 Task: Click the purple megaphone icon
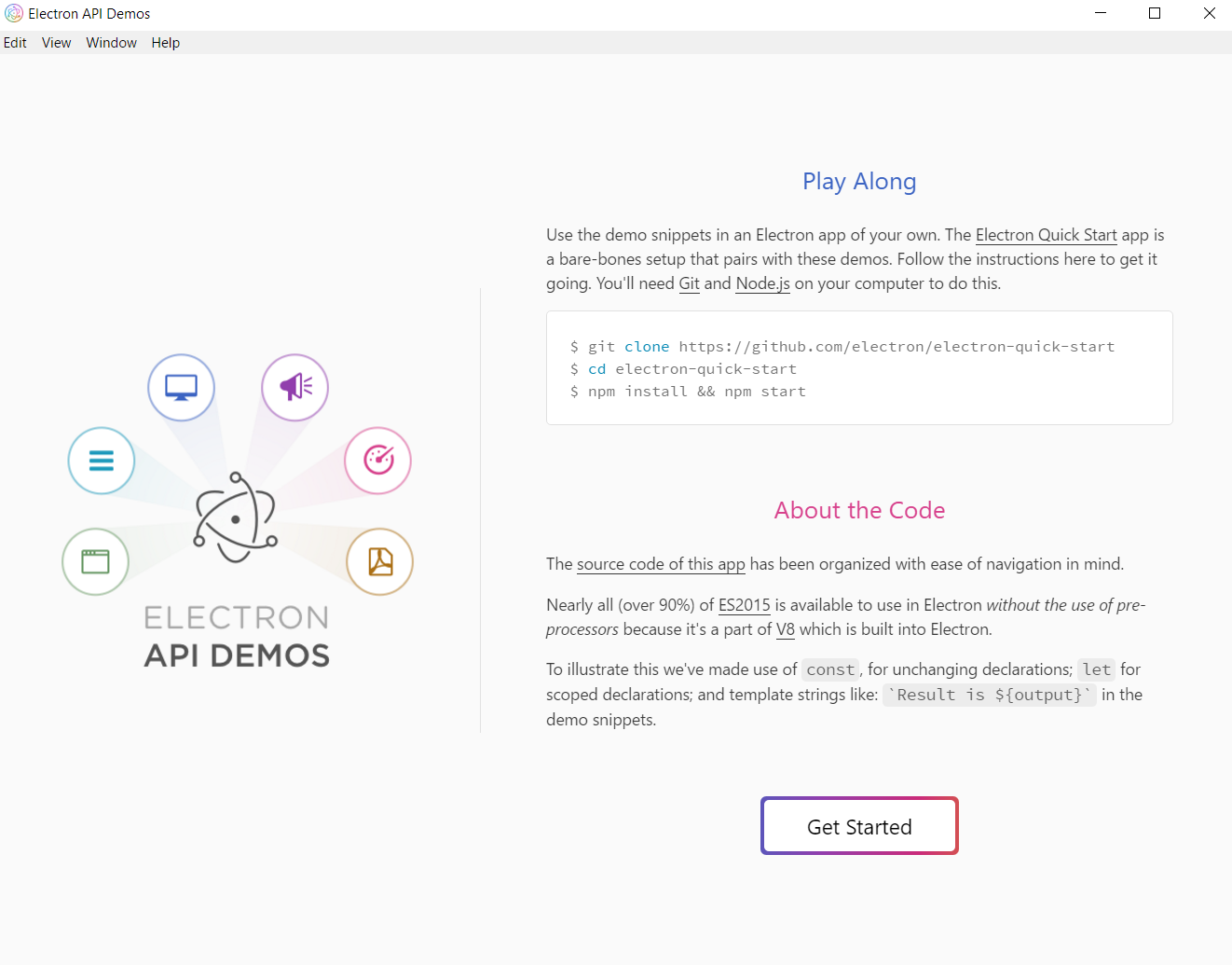click(x=294, y=387)
